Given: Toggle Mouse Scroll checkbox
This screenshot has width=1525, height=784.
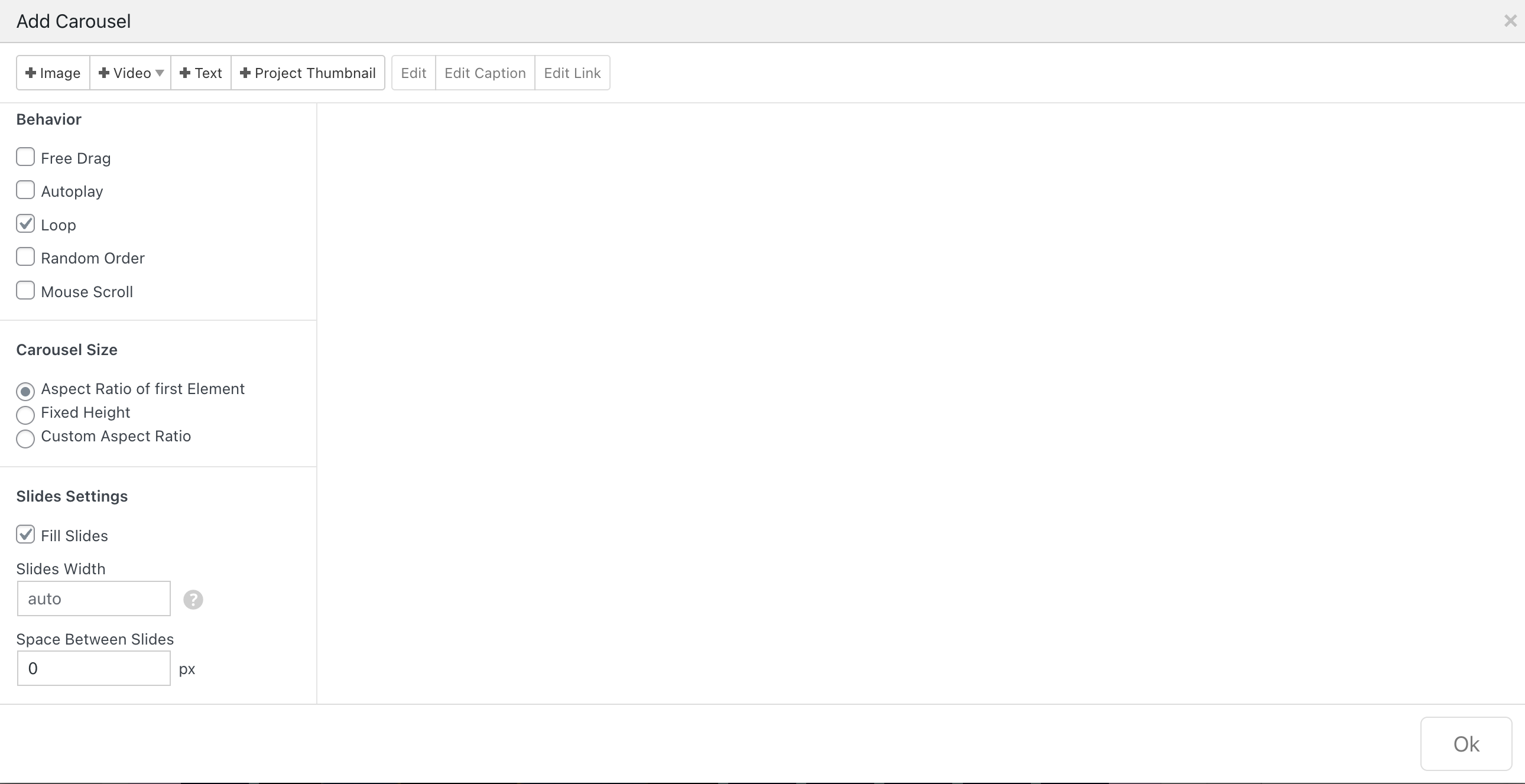Looking at the screenshot, I should [25, 291].
